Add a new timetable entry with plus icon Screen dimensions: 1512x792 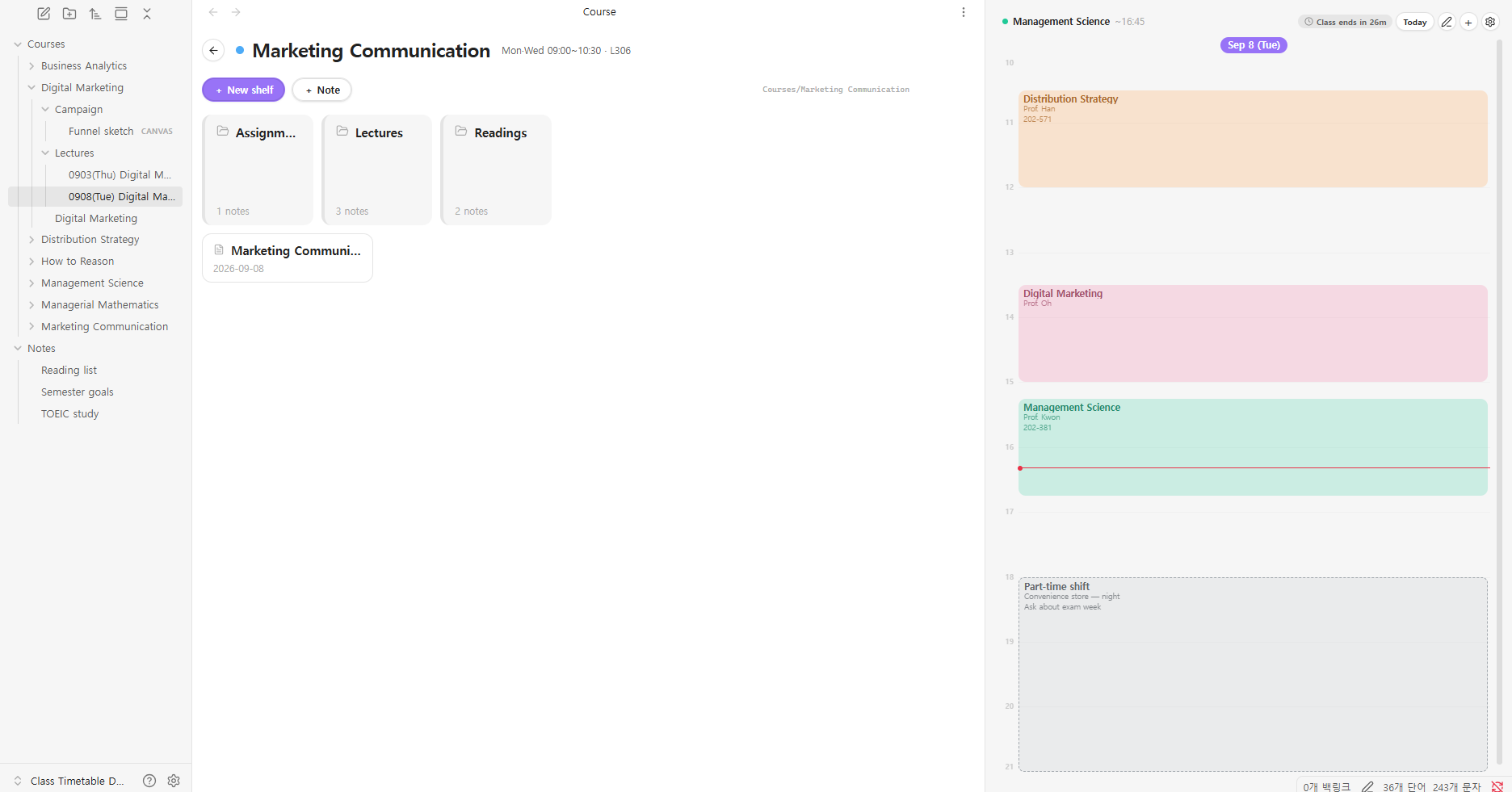pos(1468,22)
